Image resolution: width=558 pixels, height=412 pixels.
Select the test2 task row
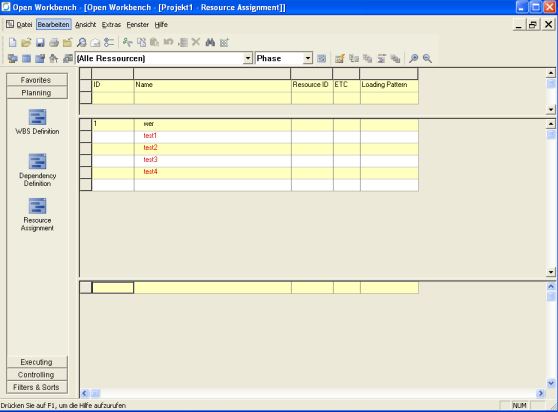click(255, 148)
